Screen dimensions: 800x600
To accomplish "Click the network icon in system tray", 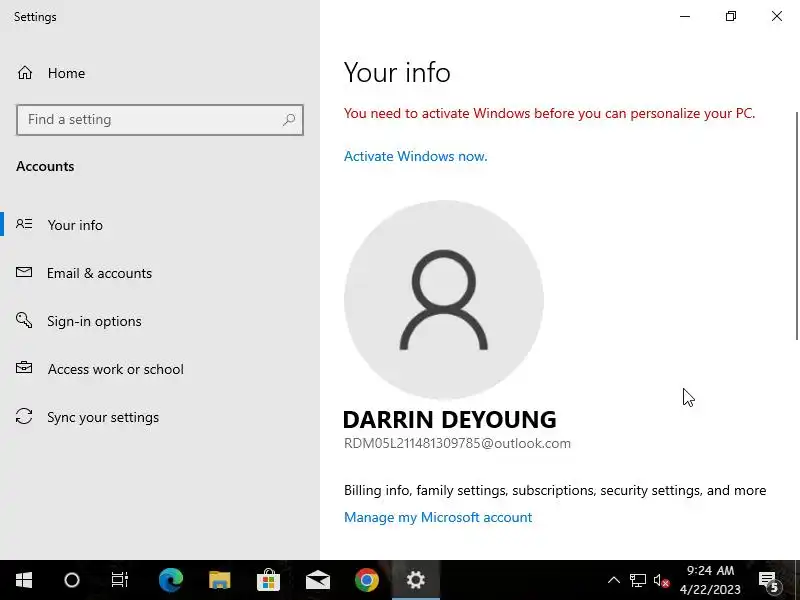I will tap(638, 580).
